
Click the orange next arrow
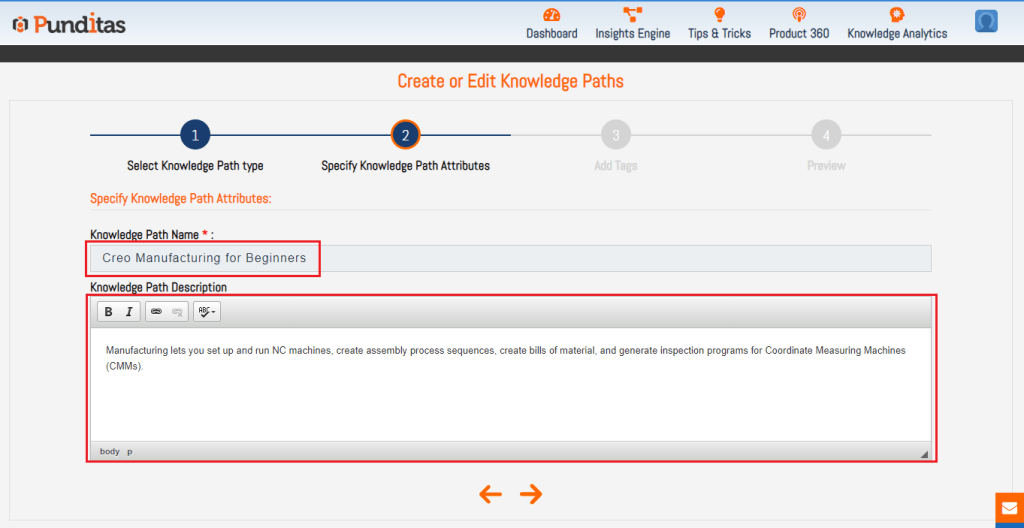[x=531, y=493]
